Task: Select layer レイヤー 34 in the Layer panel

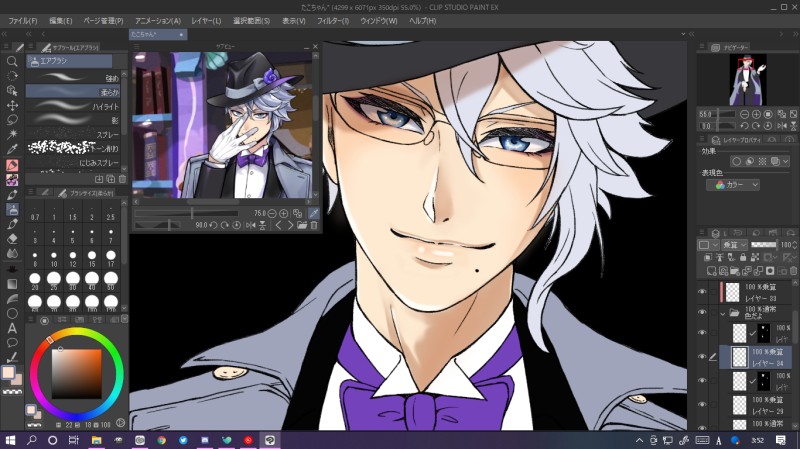Action: click(756, 357)
